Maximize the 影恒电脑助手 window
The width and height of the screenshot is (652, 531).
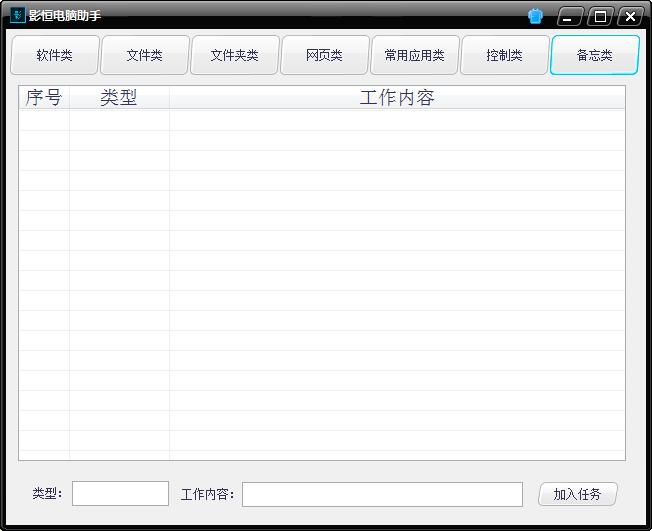tap(600, 17)
